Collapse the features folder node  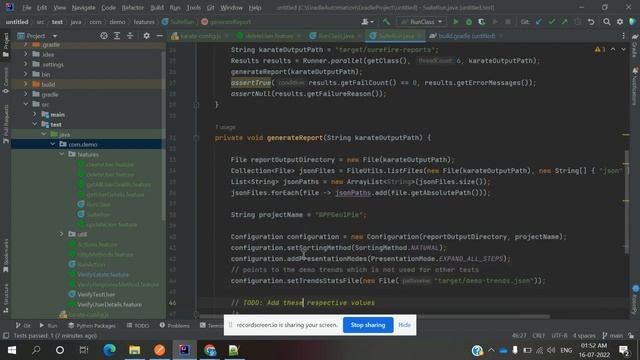tap(62, 154)
